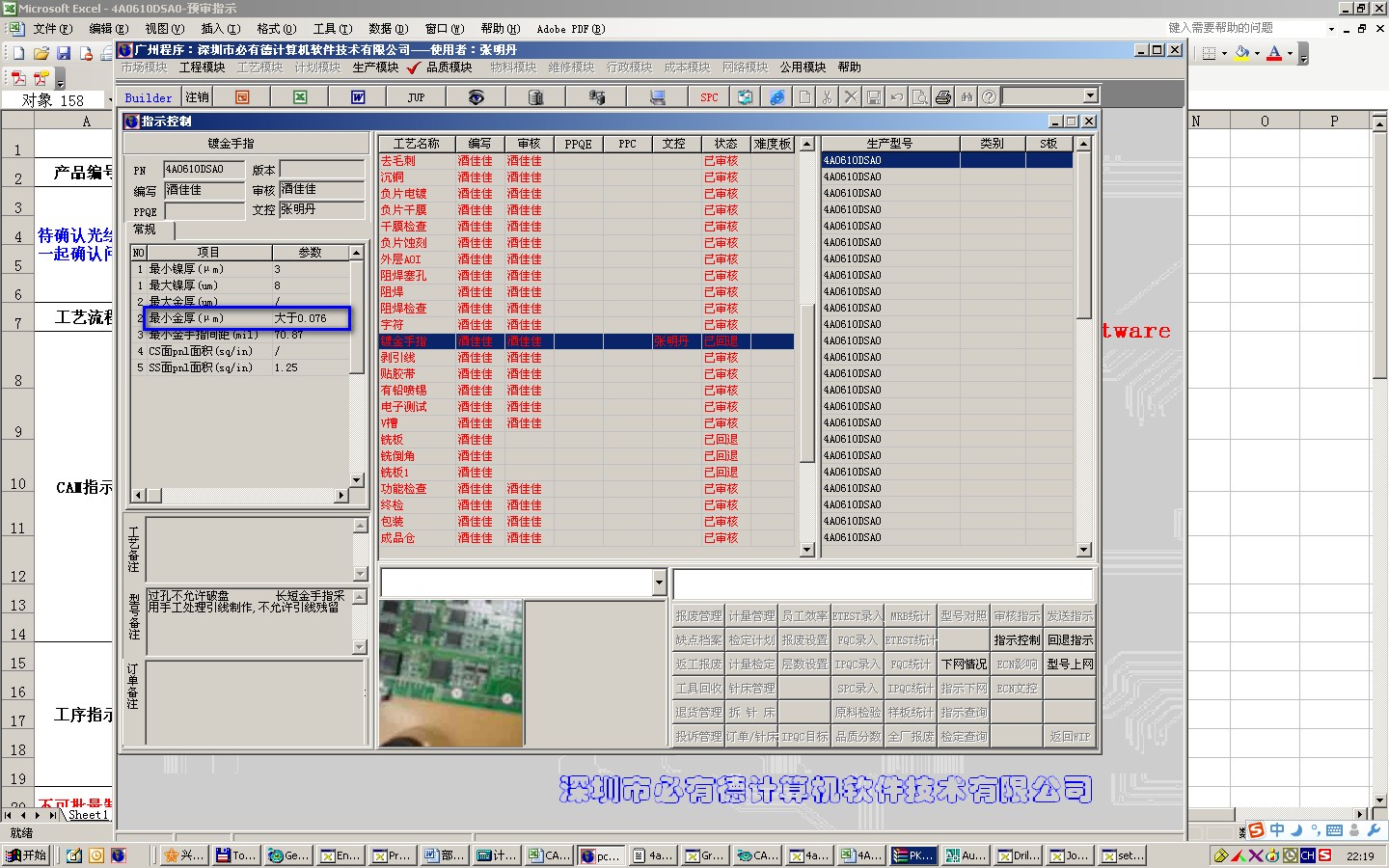
Task: Click the X delete toolbar icon
Action: coord(850,97)
